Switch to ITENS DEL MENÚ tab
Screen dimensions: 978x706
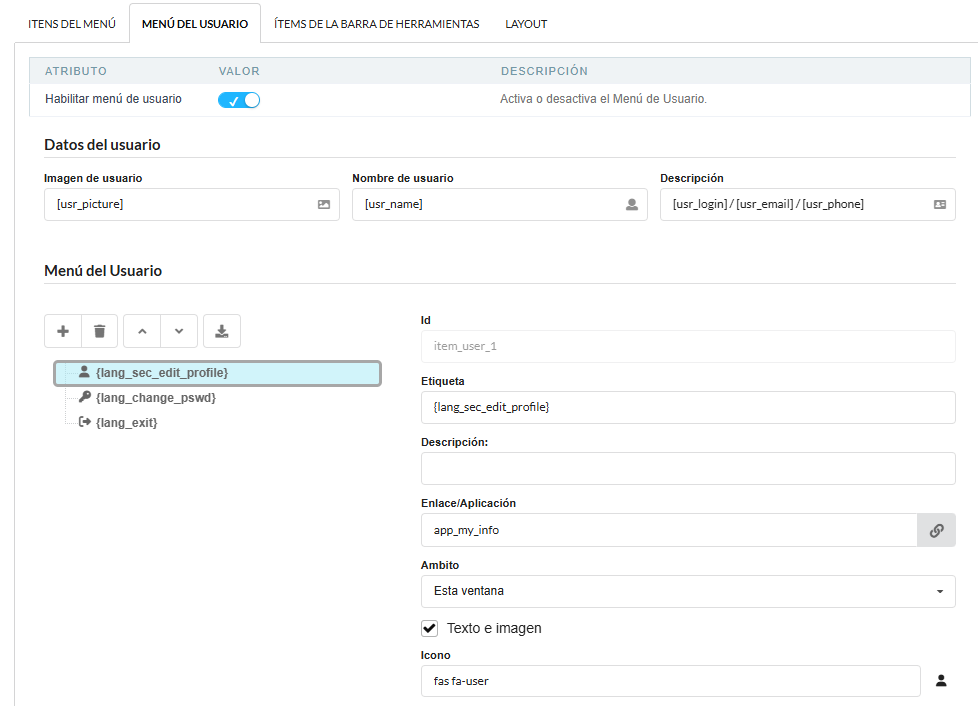point(72,23)
